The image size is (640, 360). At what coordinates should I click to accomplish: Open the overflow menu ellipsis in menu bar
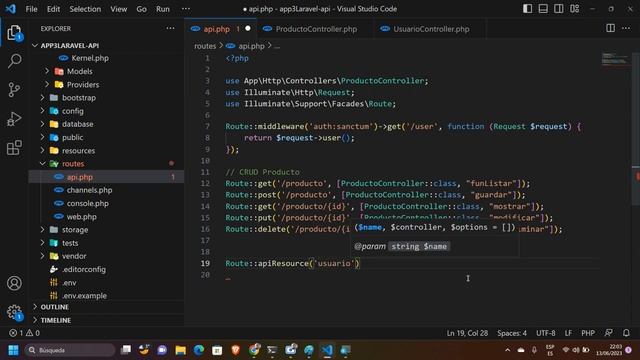[x=186, y=9]
